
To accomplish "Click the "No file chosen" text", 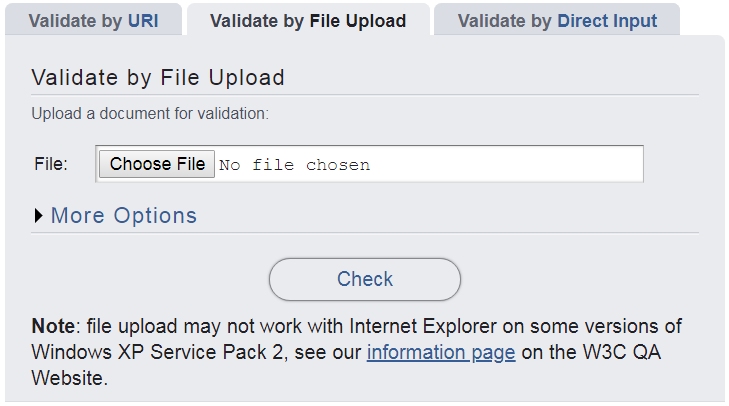I will pos(294,165).
